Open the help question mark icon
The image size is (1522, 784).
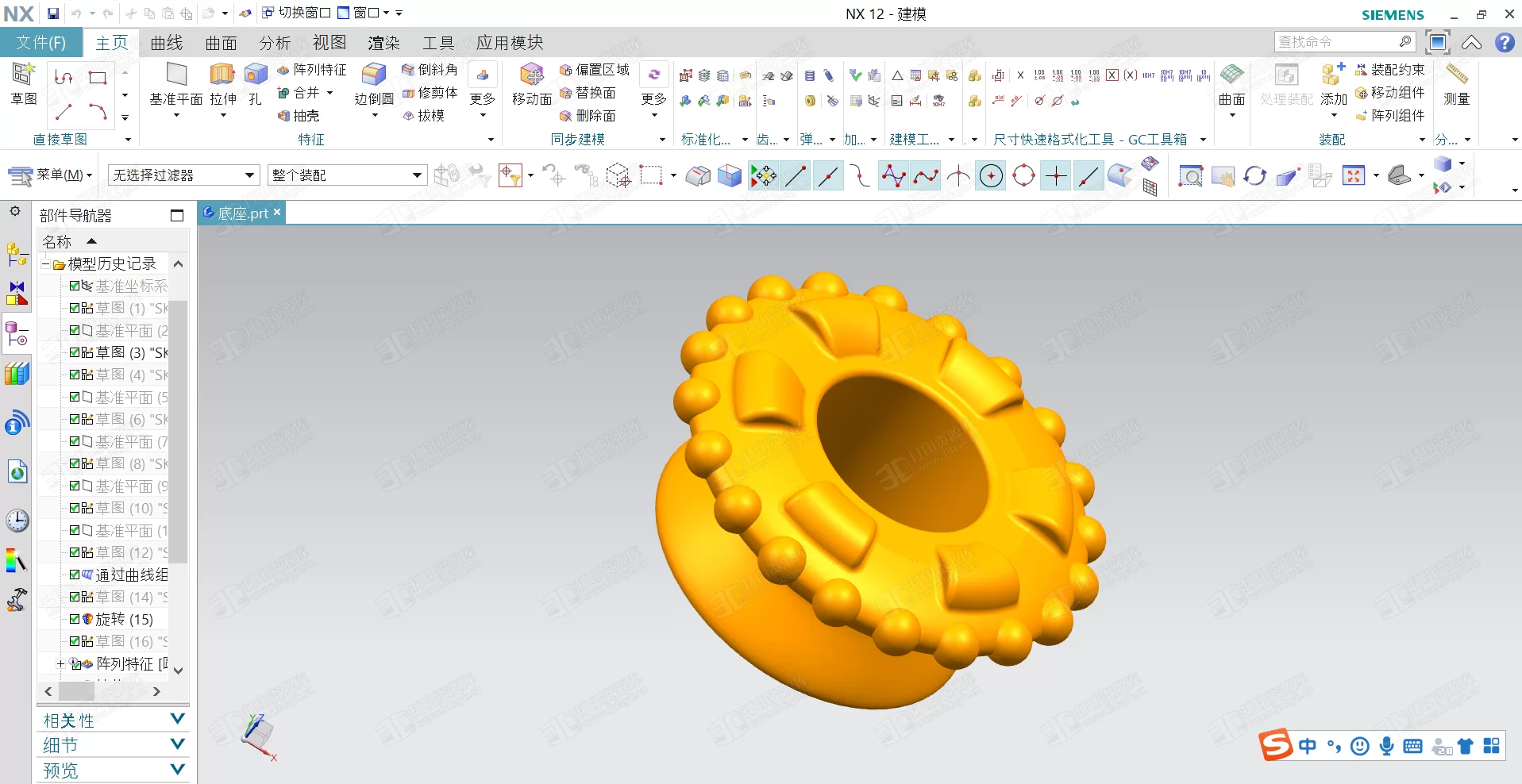pyautogui.click(x=1505, y=42)
